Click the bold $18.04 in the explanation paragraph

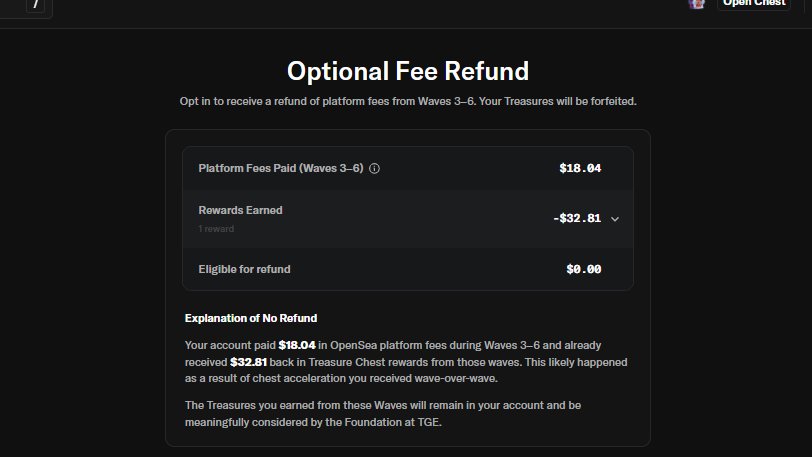[295, 345]
